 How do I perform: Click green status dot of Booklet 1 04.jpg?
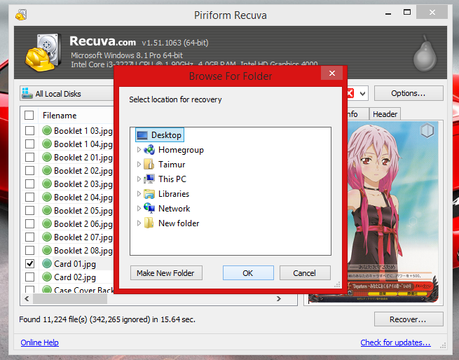pyautogui.click(x=47, y=144)
